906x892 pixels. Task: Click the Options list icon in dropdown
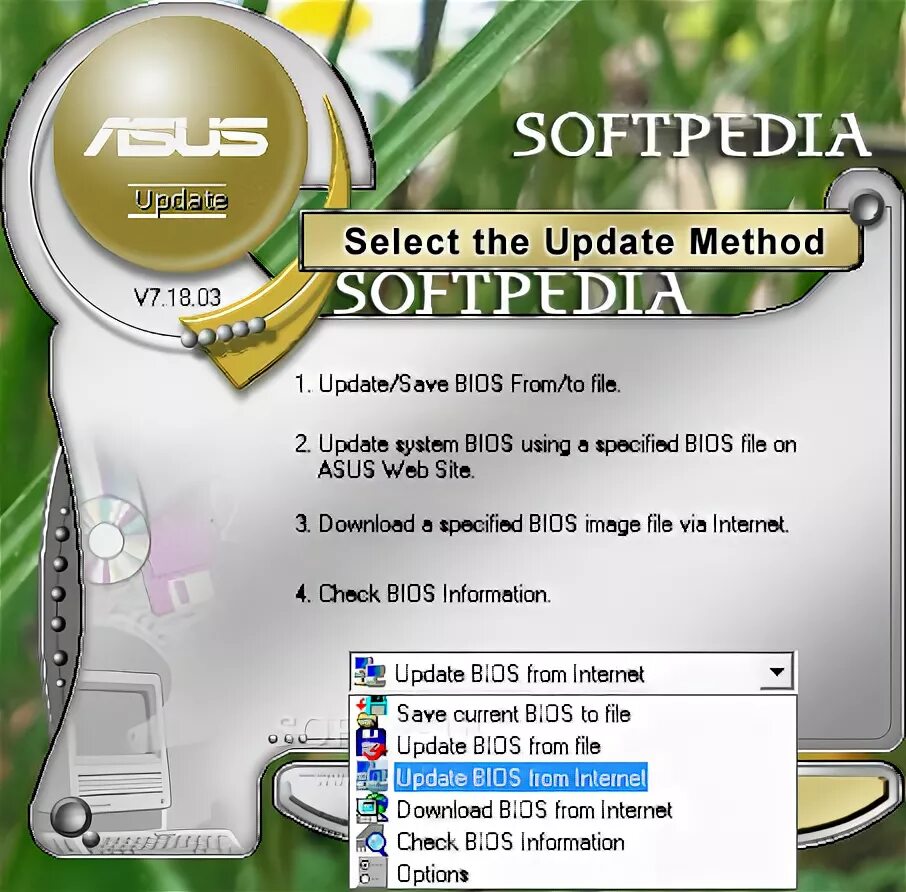372,872
